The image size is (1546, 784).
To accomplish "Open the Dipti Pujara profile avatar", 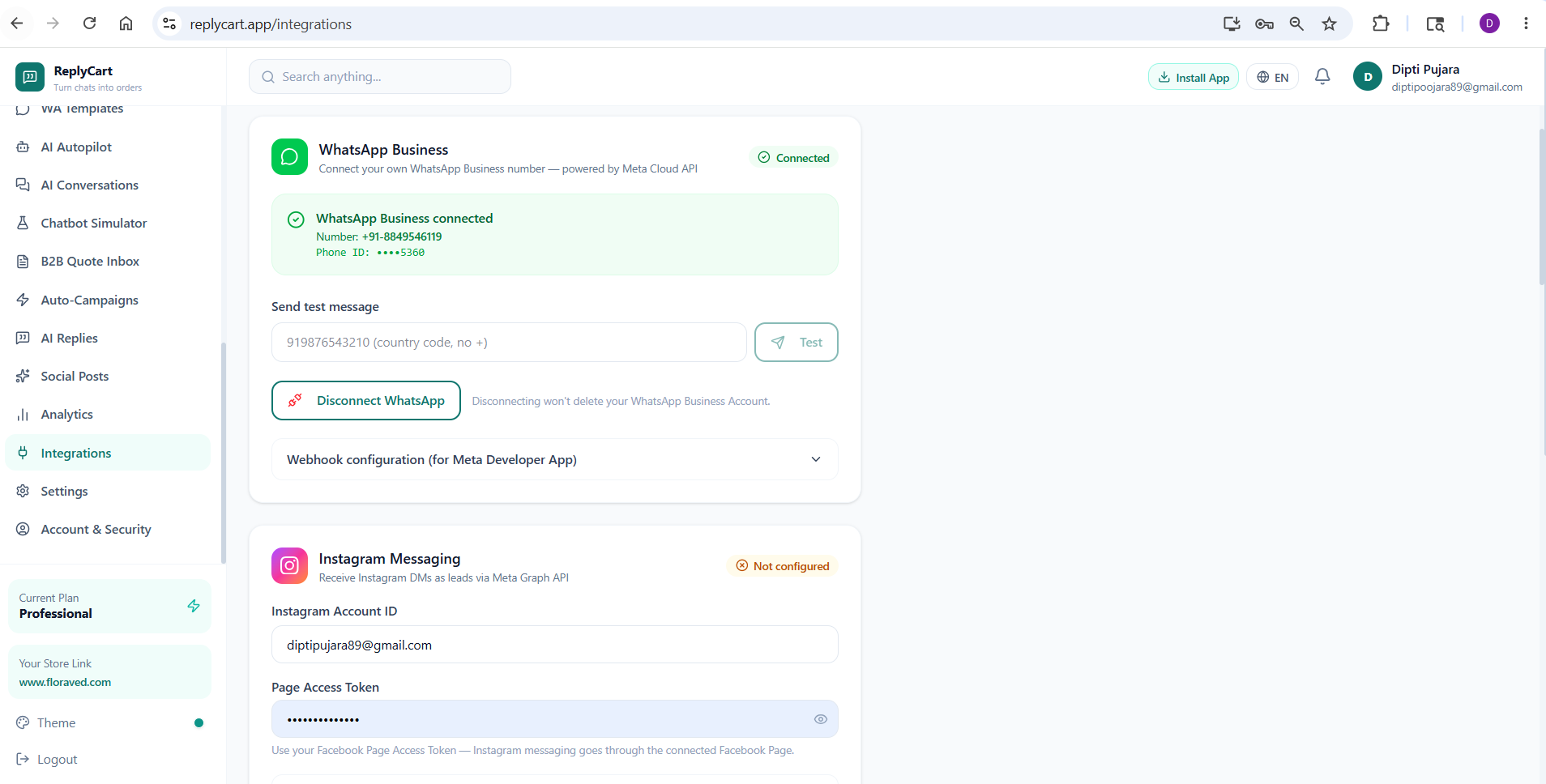I will click(1368, 77).
